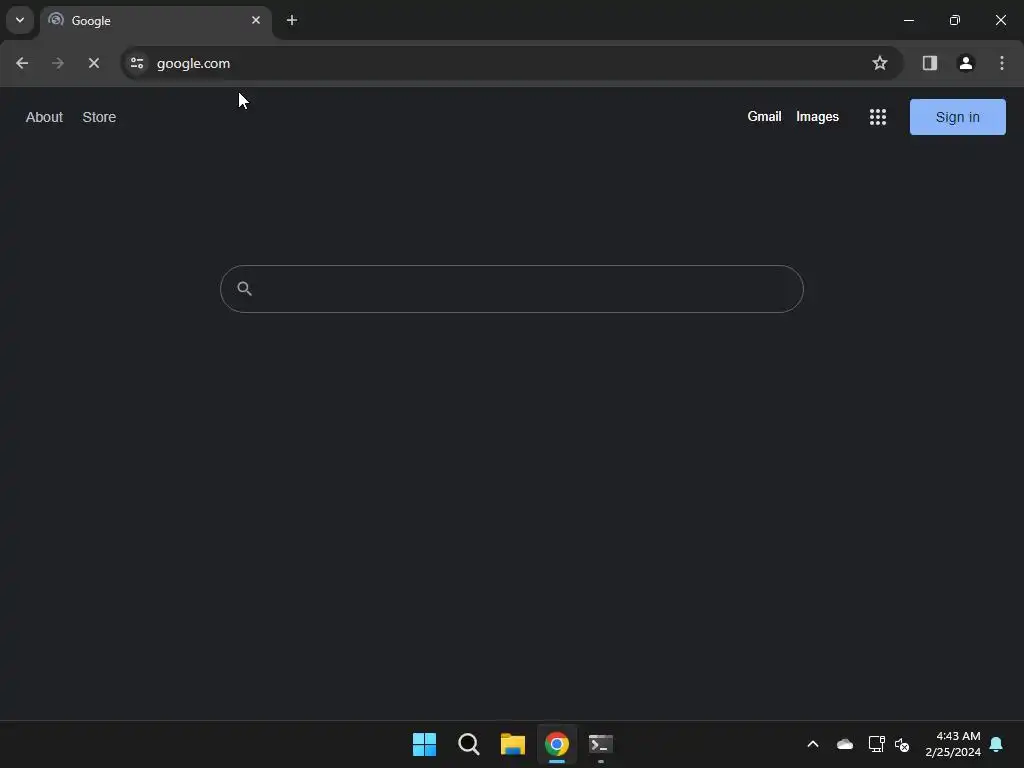
Task: Open the Windows Start menu
Action: [424, 744]
